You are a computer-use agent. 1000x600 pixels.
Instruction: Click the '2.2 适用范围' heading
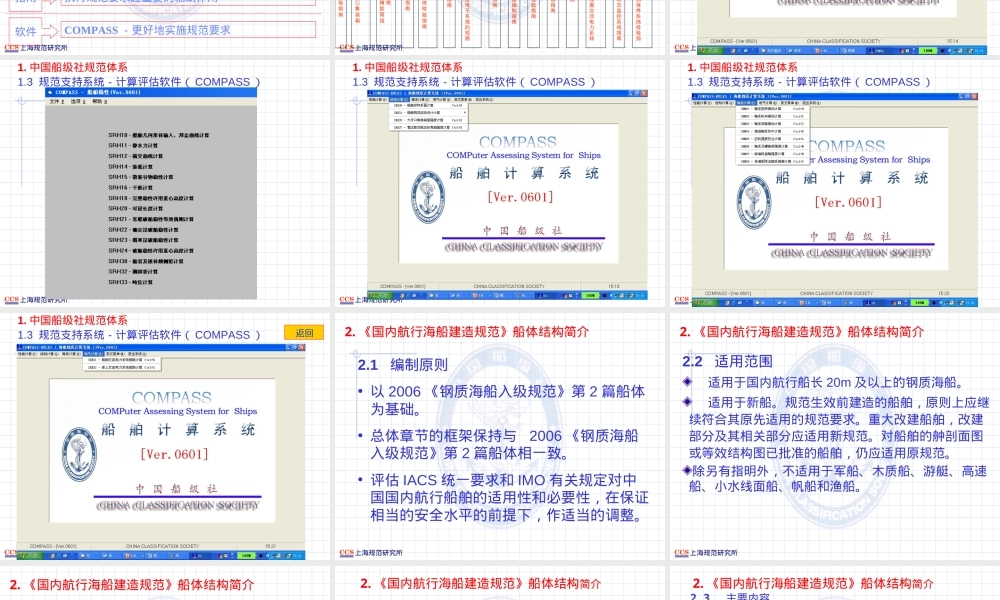728,362
